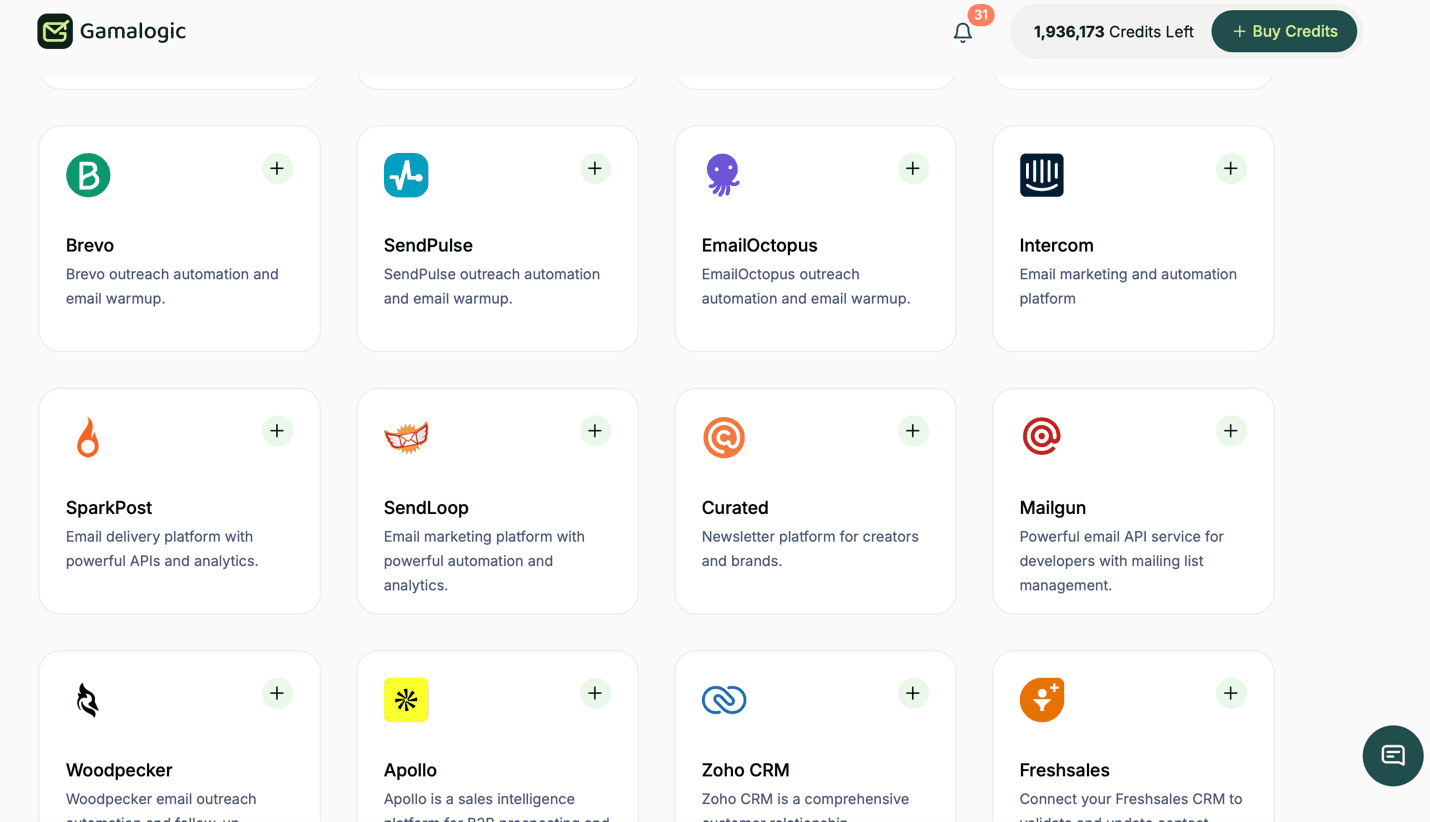Click the Apollo yellow logo icon
This screenshot has width=1430, height=822.
pos(406,700)
